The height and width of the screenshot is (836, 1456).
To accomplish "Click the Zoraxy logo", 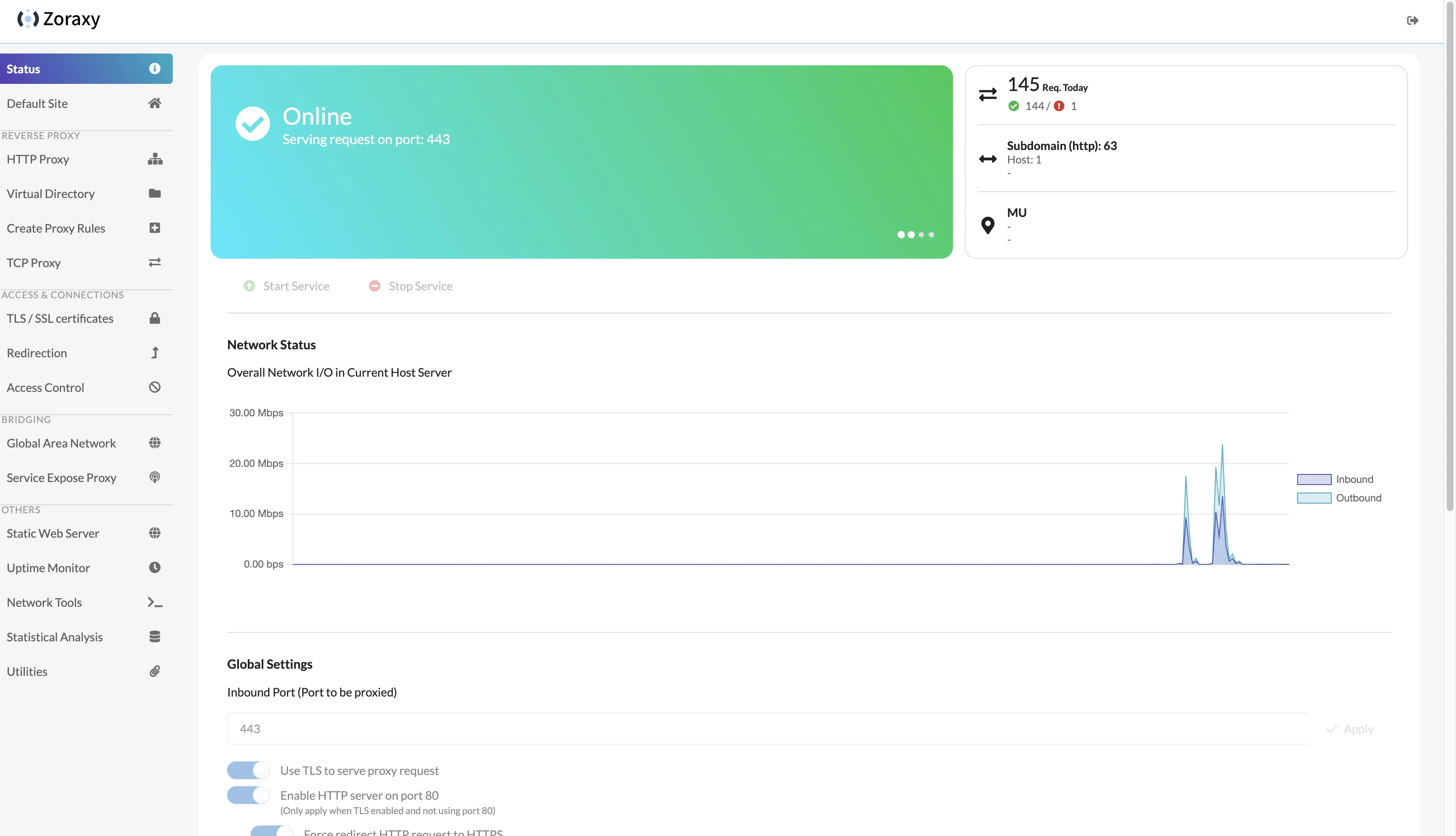I will 59,19.
